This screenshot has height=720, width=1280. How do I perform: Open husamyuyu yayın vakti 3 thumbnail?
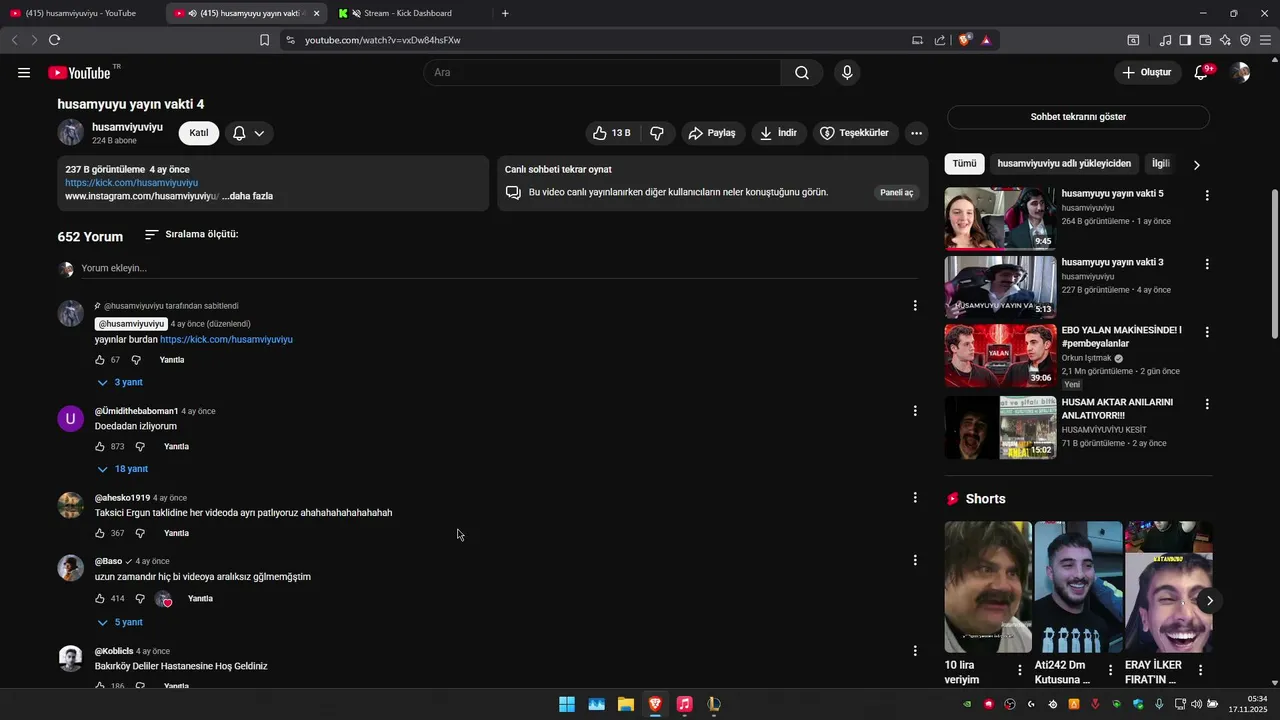pyautogui.click(x=1000, y=287)
